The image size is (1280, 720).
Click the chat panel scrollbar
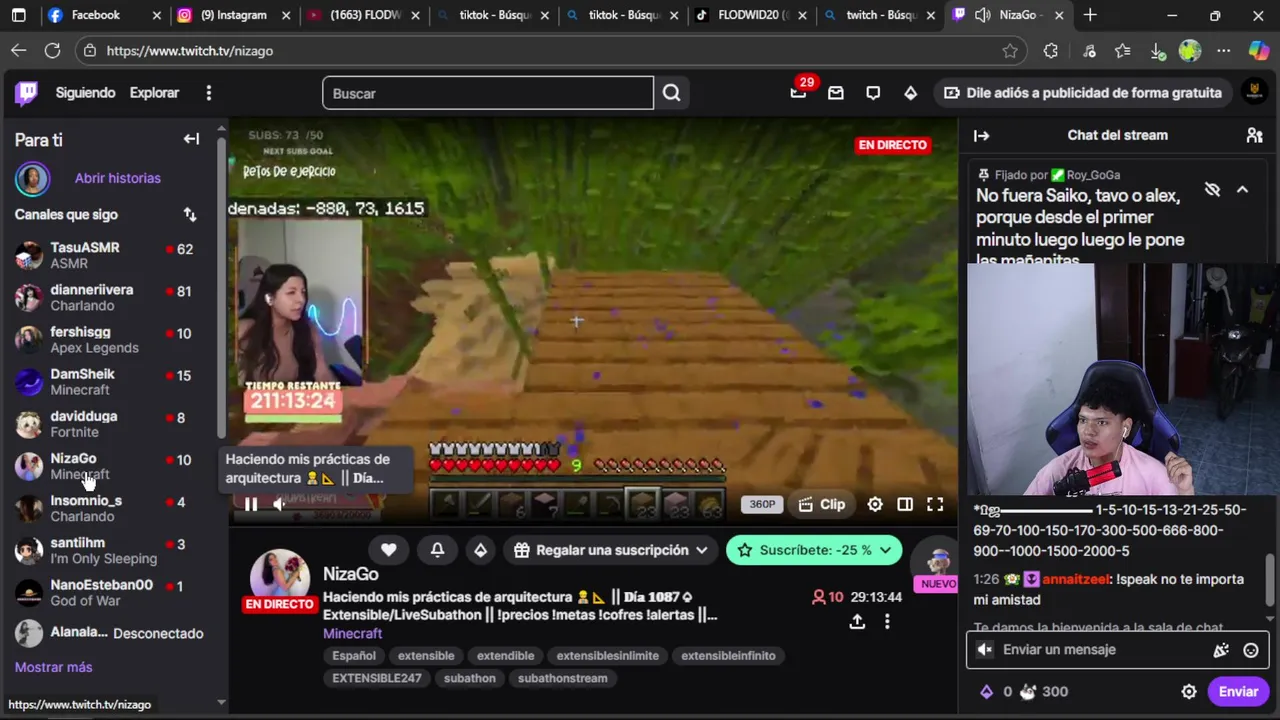pos(1270,580)
